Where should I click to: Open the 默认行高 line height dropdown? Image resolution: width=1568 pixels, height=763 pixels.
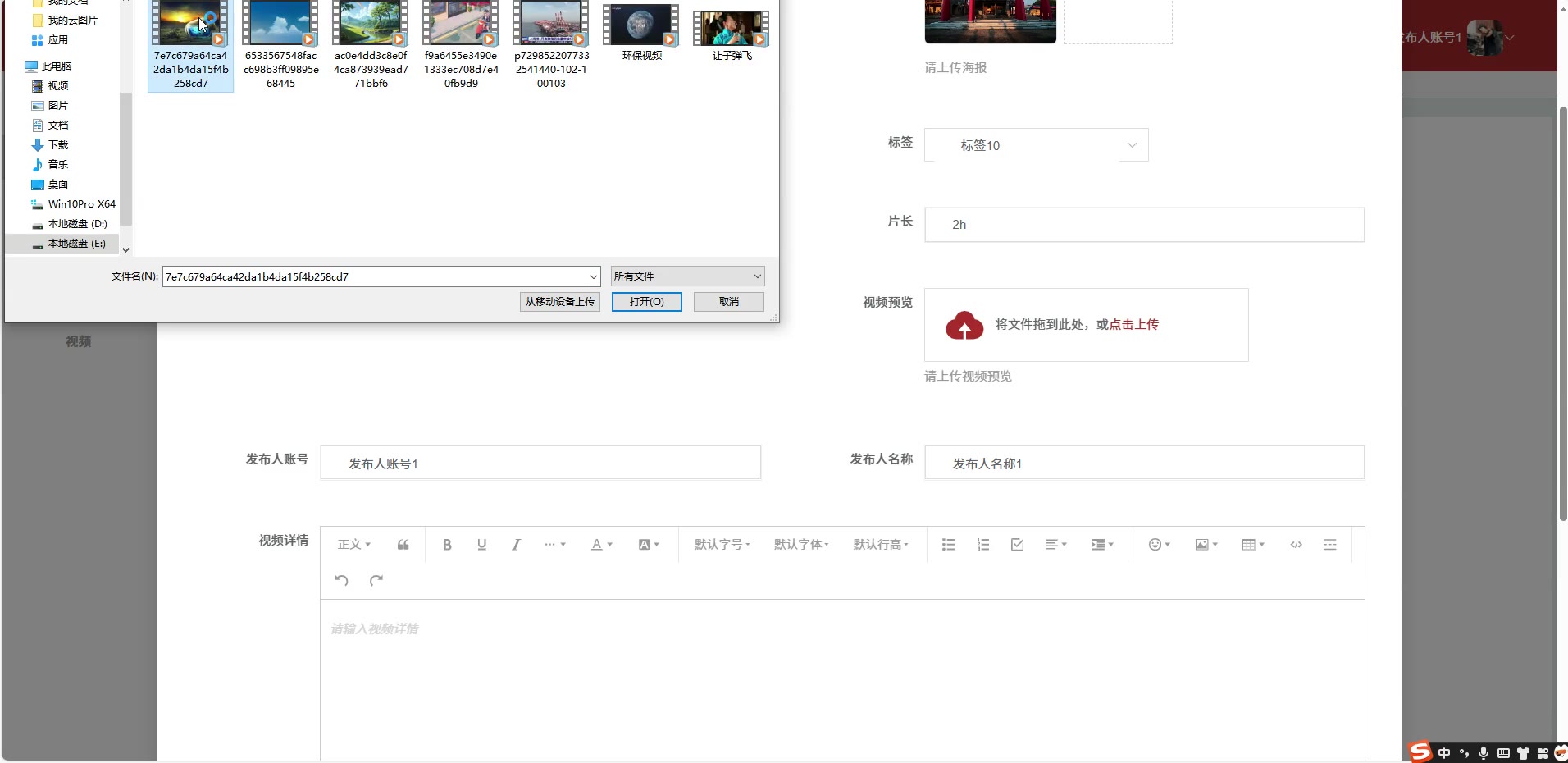tap(881, 545)
